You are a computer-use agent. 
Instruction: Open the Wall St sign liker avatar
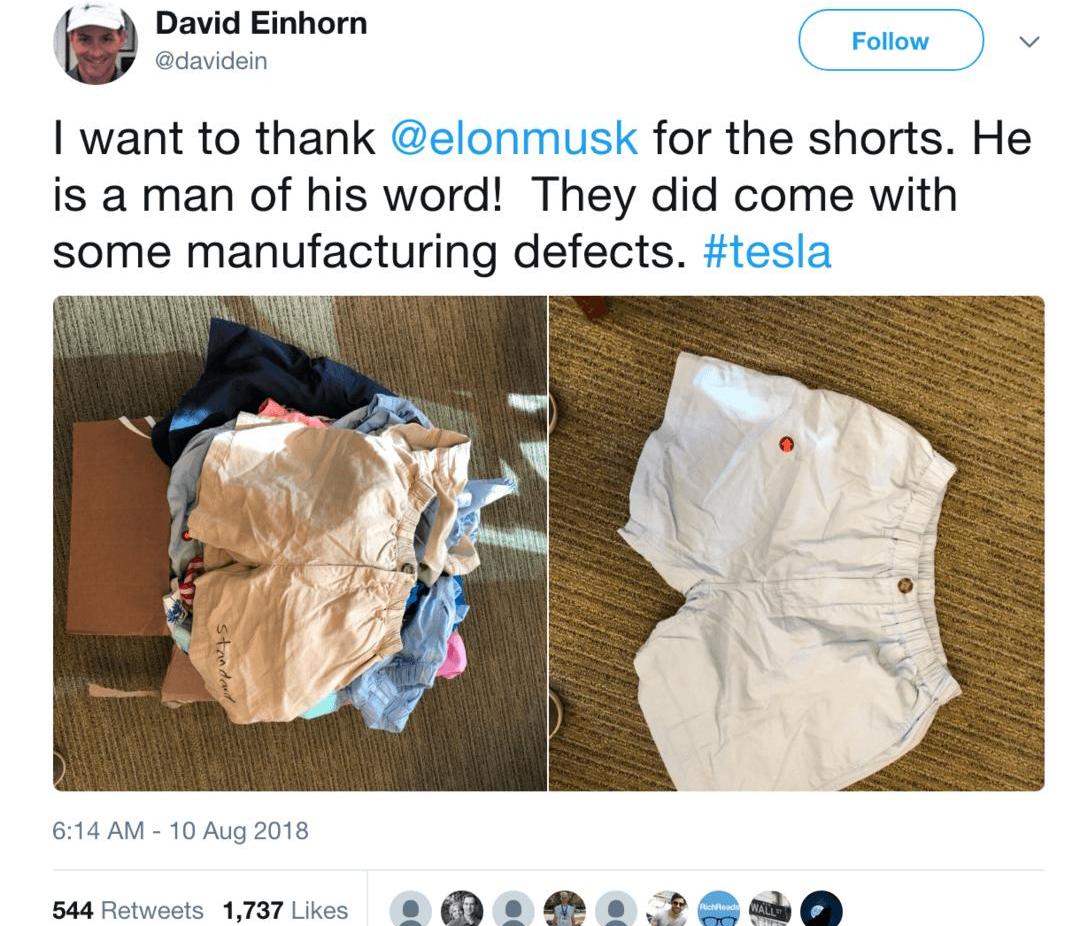click(x=771, y=909)
